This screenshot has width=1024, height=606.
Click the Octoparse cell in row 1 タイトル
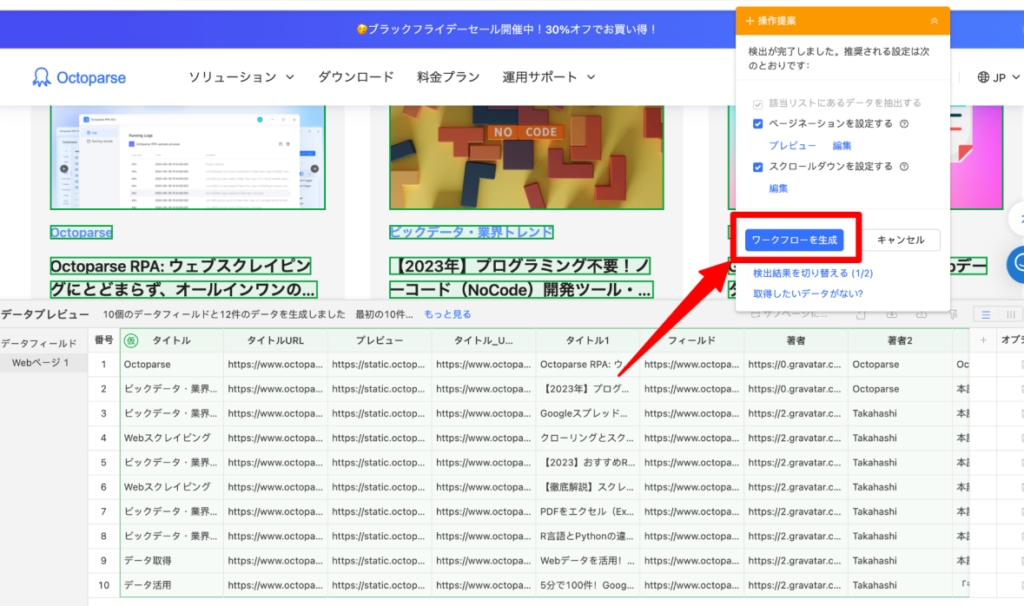(x=172, y=364)
